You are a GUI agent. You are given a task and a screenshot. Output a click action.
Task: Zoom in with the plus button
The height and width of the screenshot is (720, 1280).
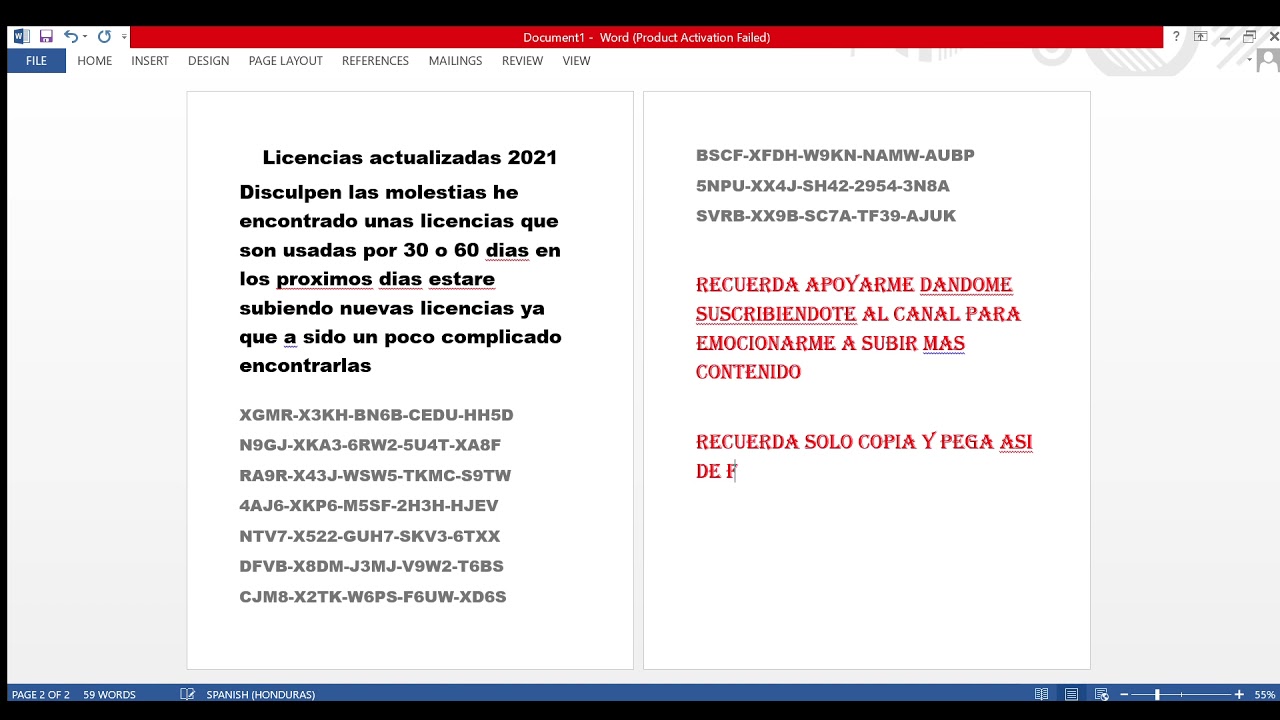(x=1239, y=694)
